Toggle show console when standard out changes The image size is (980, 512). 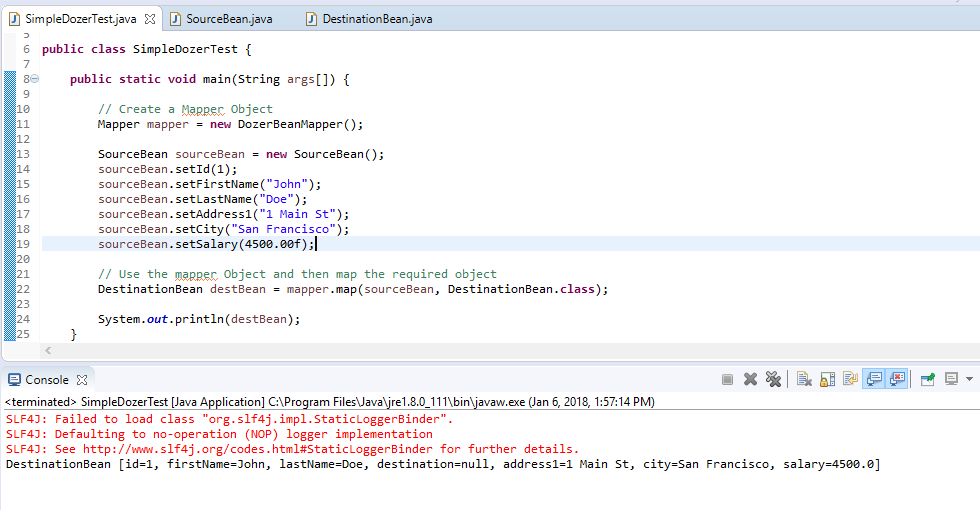pyautogui.click(x=874, y=379)
